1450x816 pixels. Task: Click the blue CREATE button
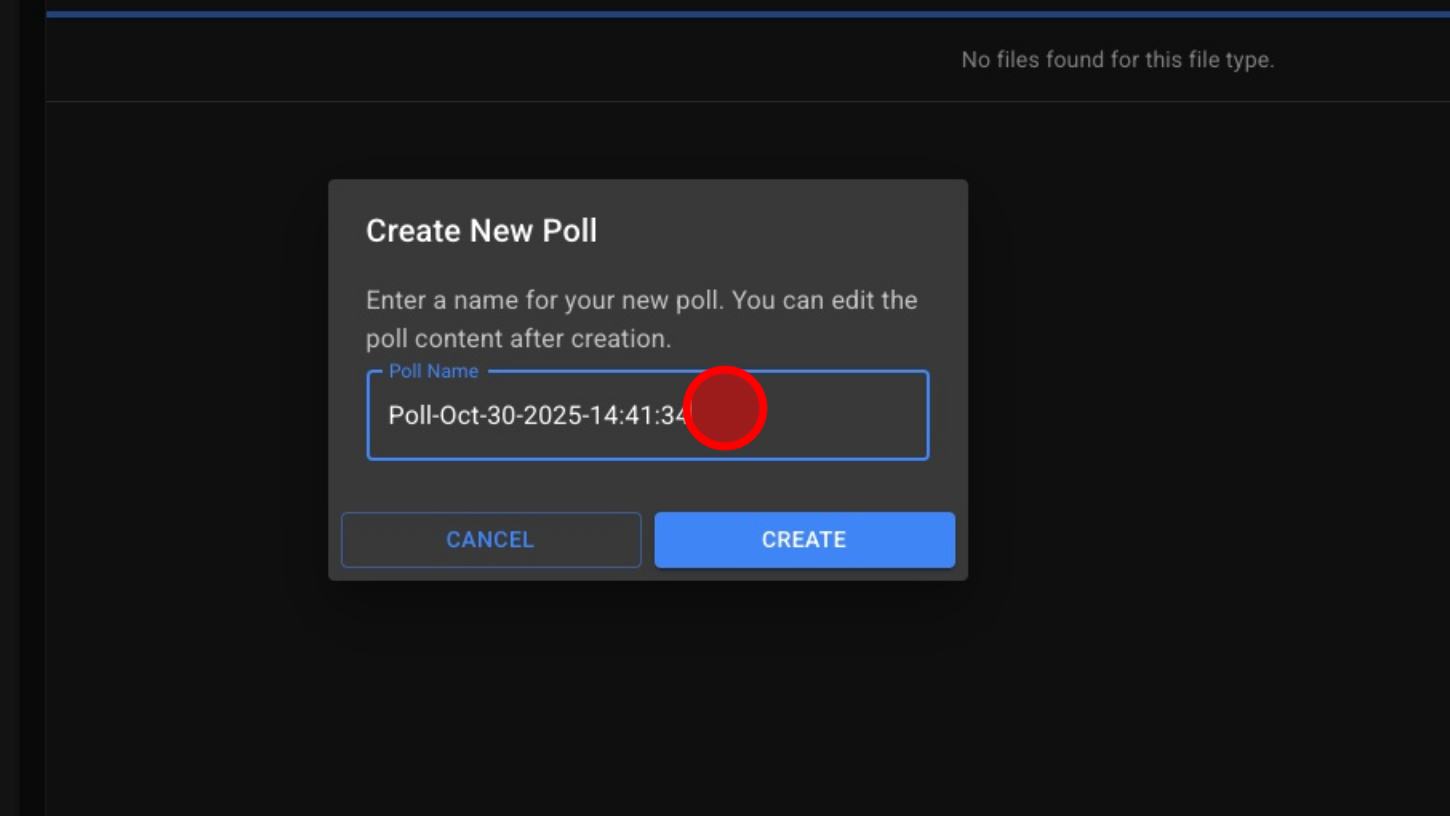804,540
